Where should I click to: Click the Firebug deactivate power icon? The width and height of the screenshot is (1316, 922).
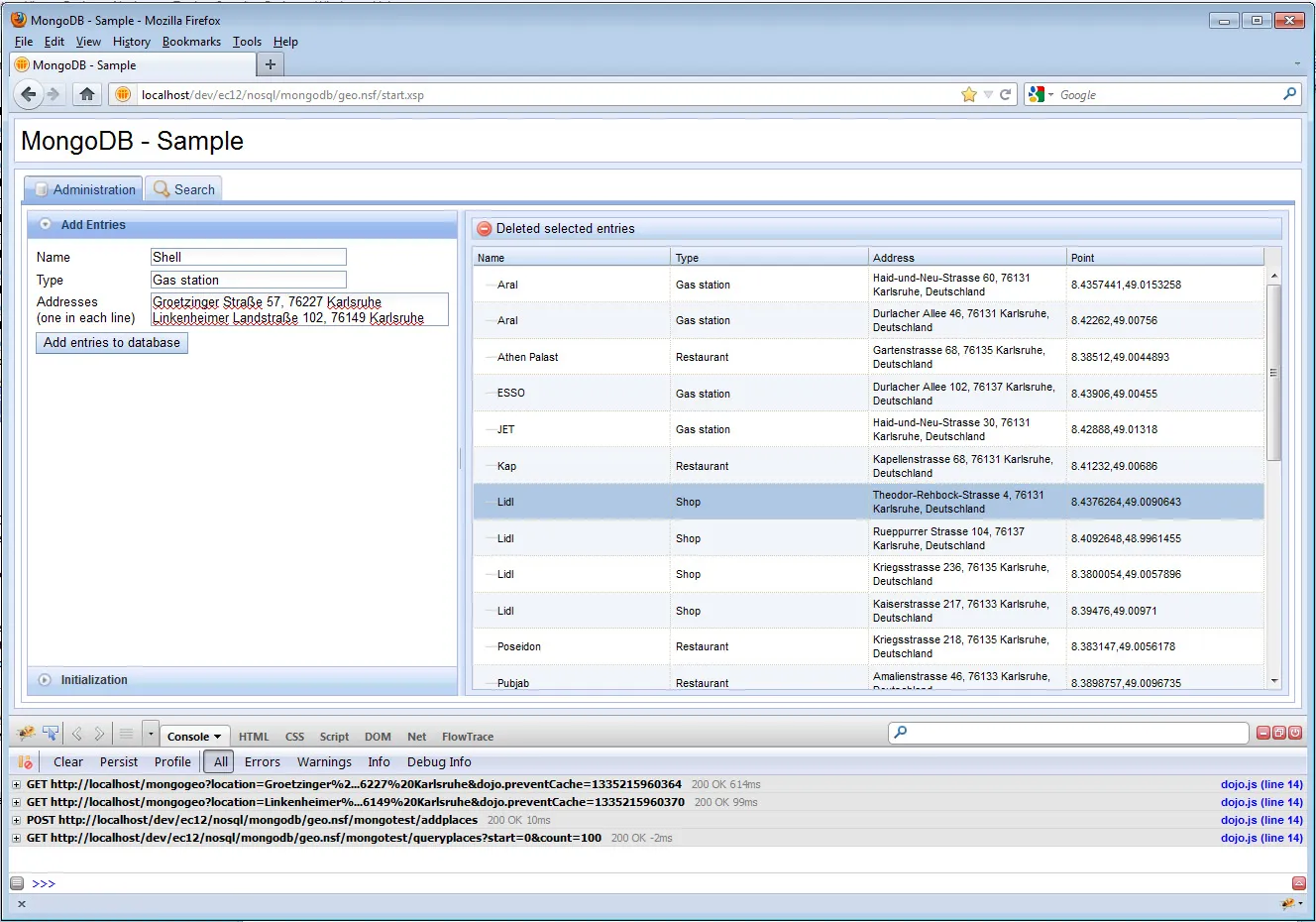[1295, 733]
